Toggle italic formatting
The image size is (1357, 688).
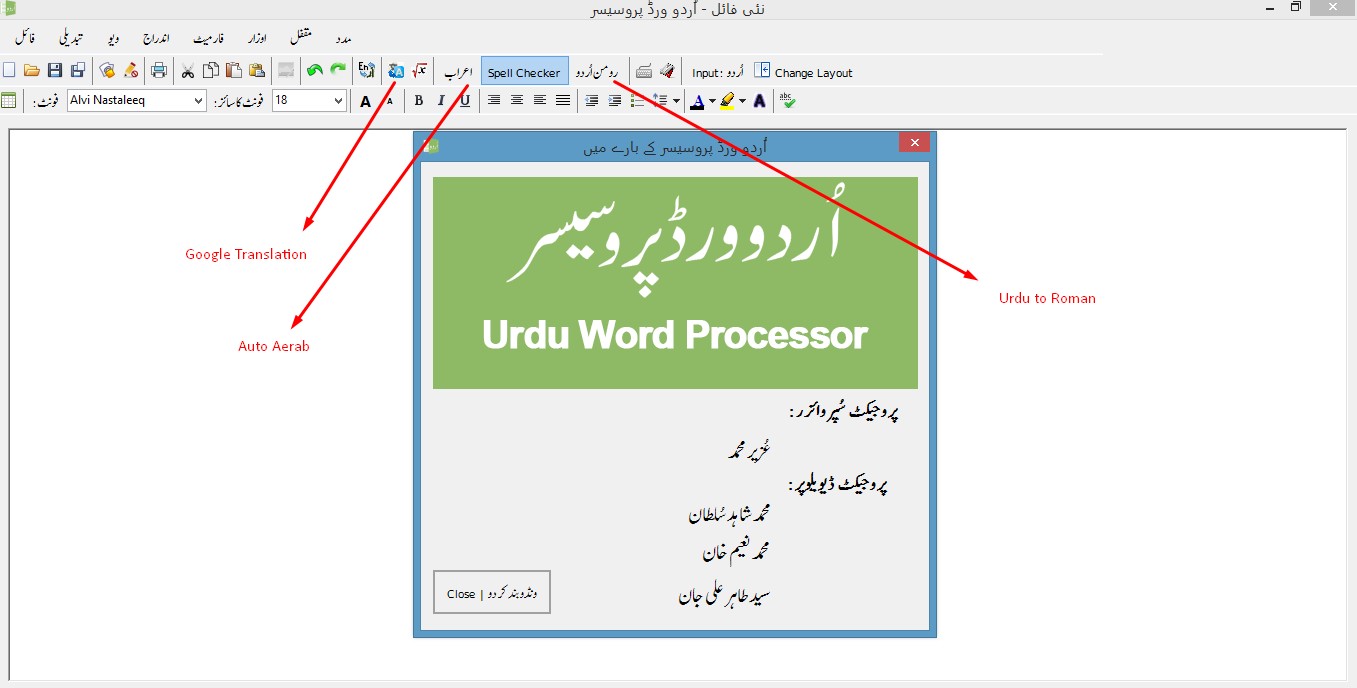tap(441, 100)
